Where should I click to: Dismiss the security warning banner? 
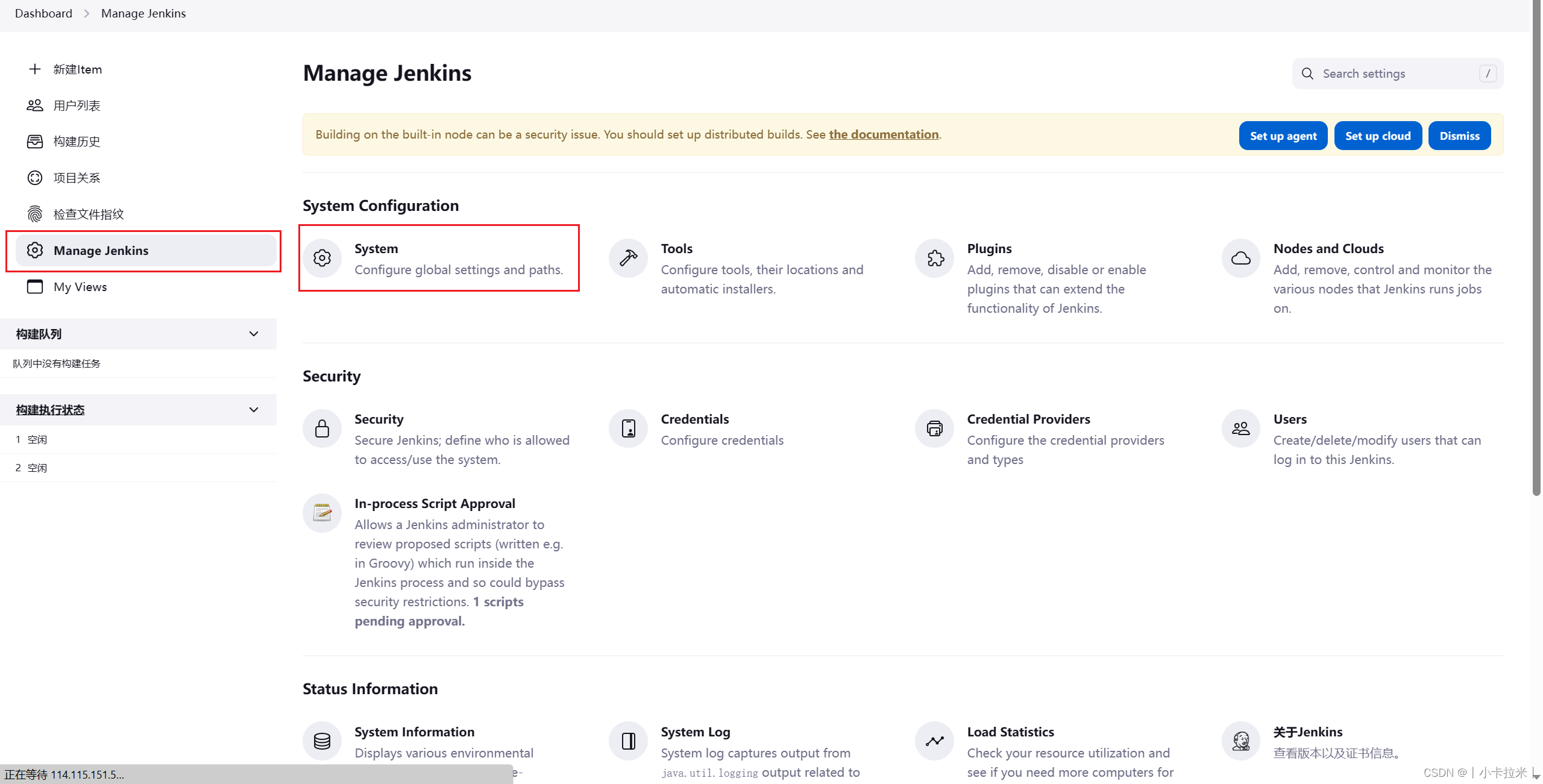(1459, 136)
